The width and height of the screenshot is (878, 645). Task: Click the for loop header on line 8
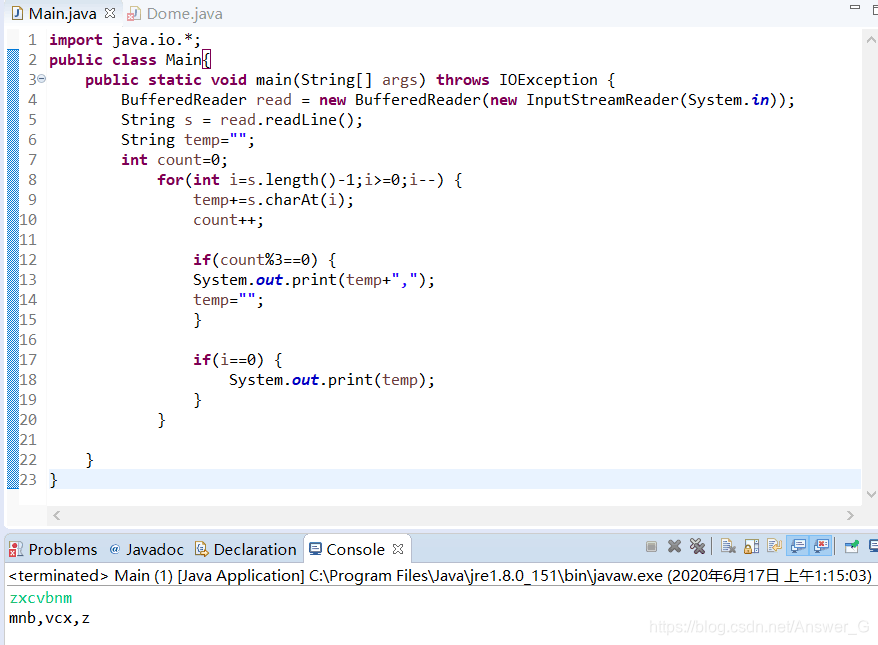[310, 180]
